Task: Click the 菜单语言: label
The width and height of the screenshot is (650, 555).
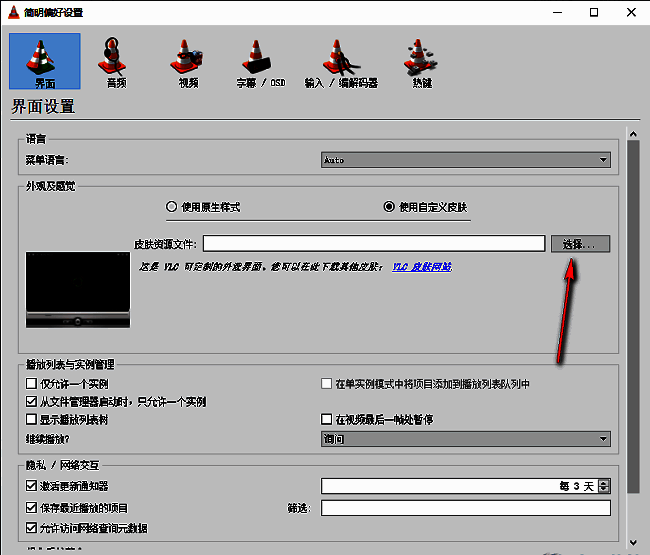Action: point(47,160)
